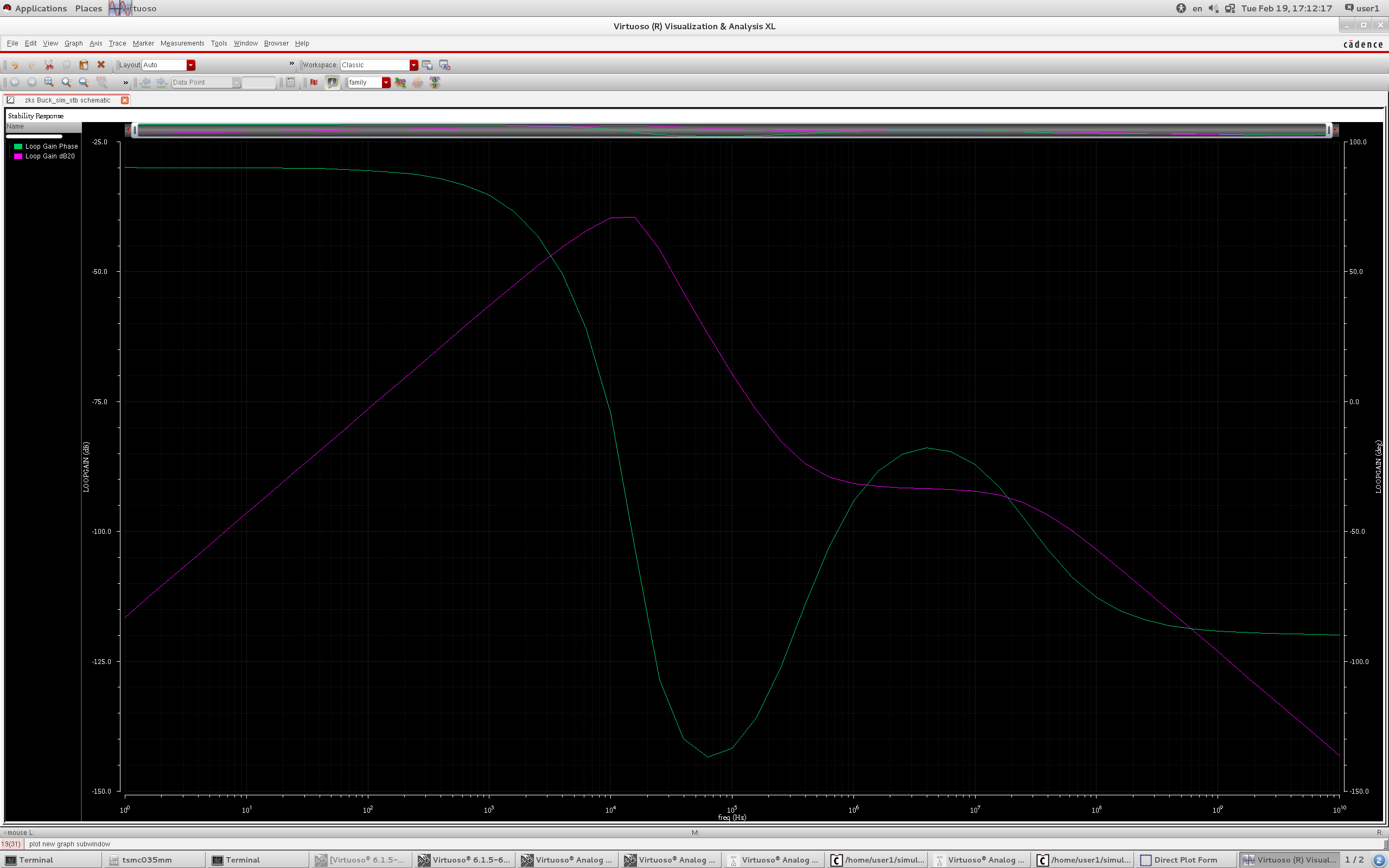Viewport: 1389px width, 868px height.
Task: Click the split traces waveform icon
Action: coord(400,82)
